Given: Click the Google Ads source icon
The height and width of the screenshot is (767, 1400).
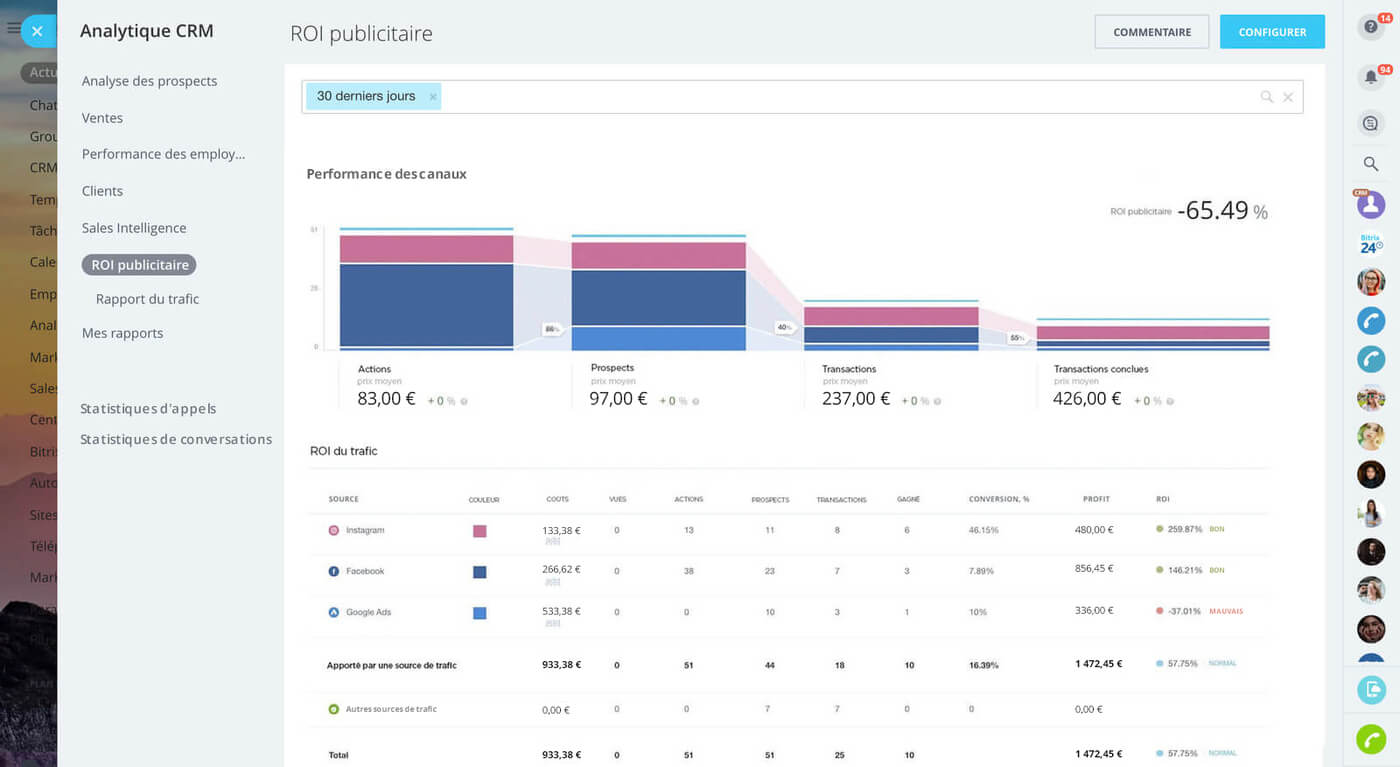Looking at the screenshot, I should 334,612.
